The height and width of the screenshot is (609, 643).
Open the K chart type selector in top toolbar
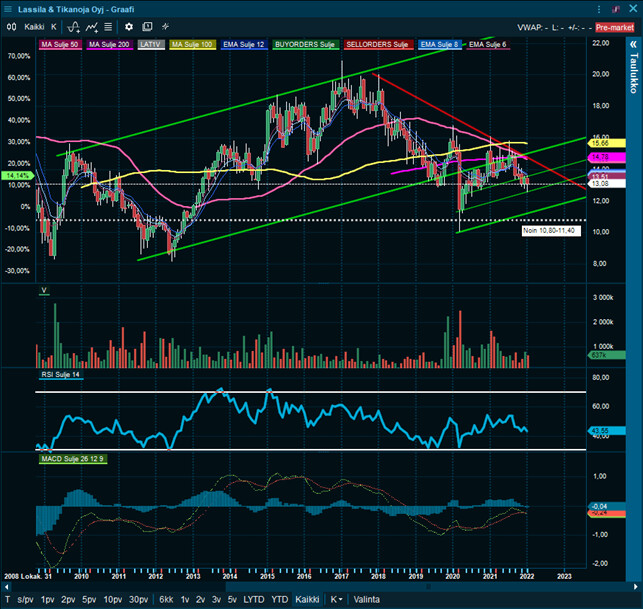click(x=54, y=27)
